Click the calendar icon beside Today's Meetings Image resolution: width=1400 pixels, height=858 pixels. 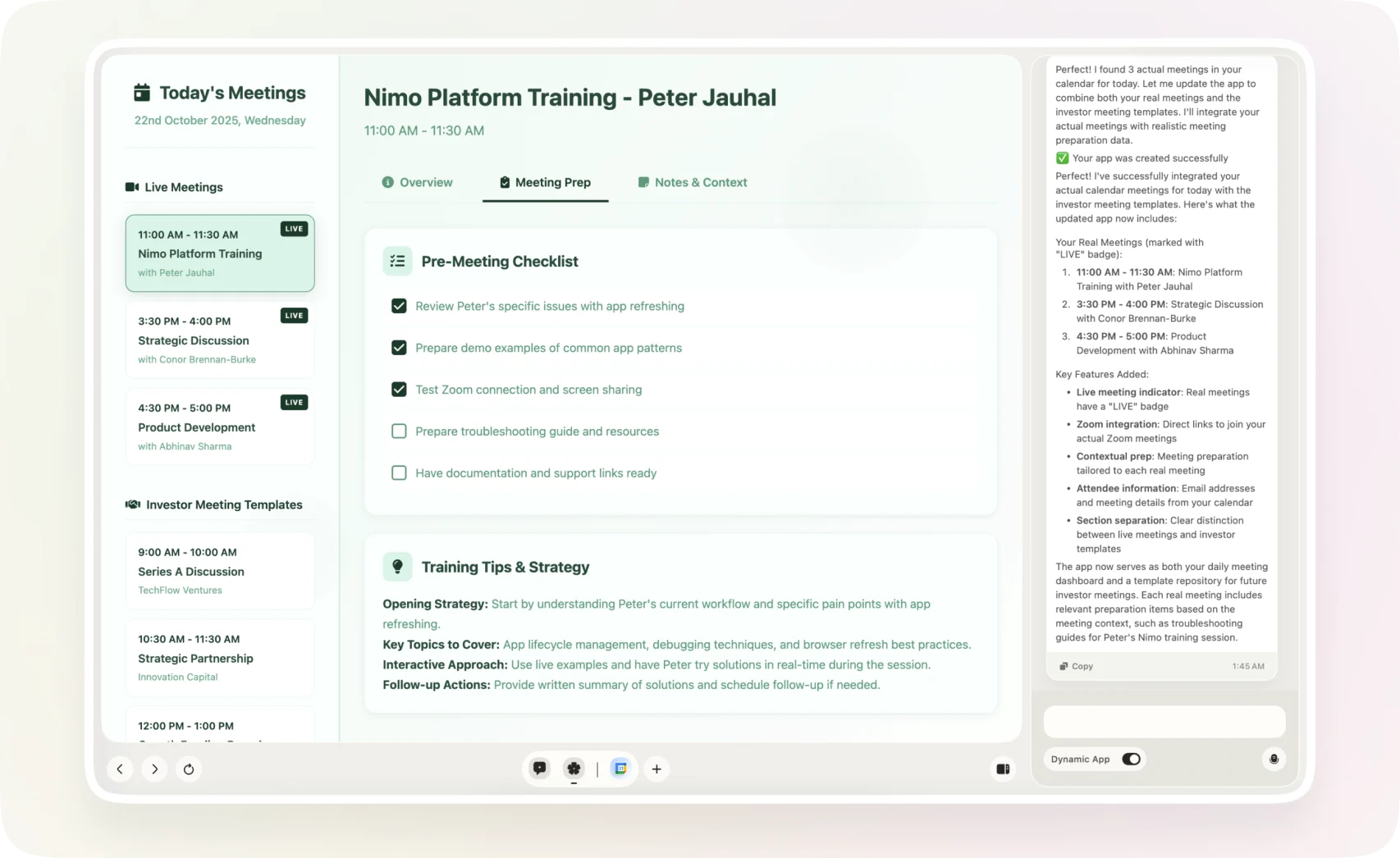pos(142,93)
